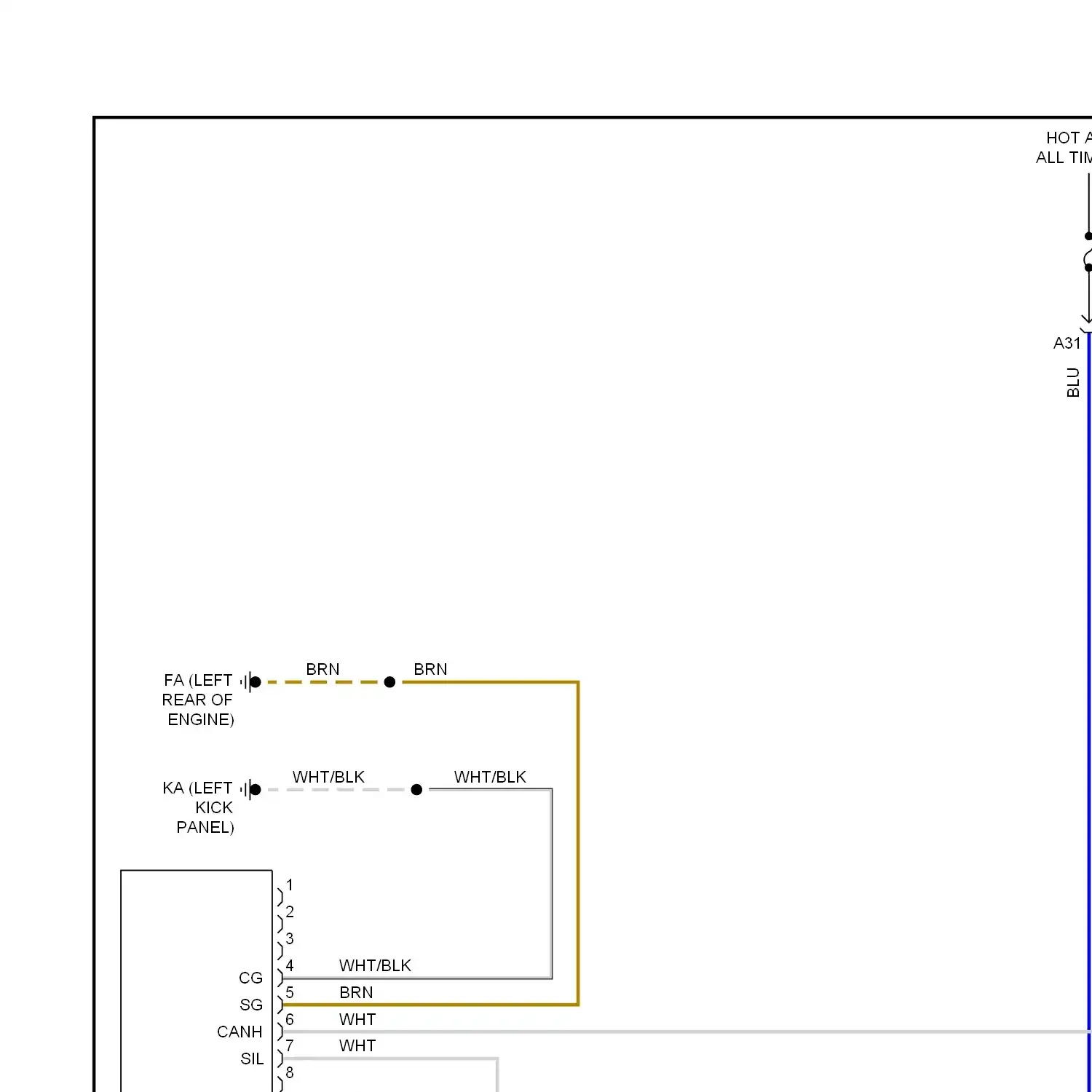Click the SIL terminal label
The height and width of the screenshot is (1092, 1092).
(x=252, y=1059)
